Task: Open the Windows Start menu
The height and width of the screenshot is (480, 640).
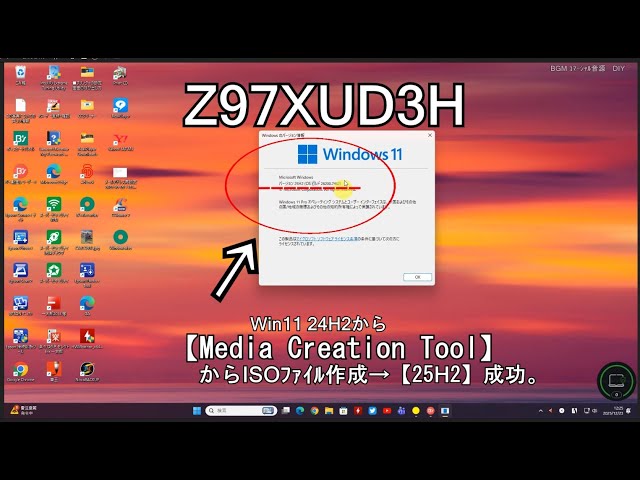Action: point(197,411)
